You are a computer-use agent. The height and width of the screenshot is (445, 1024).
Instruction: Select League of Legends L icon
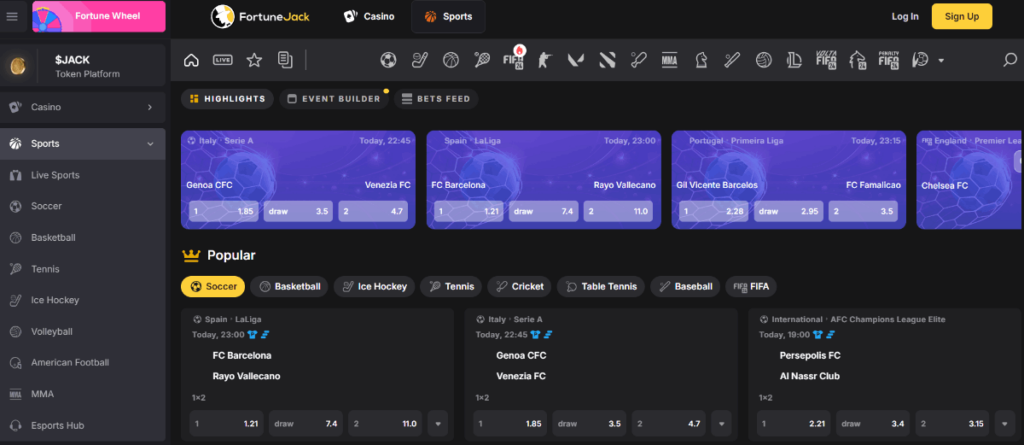pos(794,60)
